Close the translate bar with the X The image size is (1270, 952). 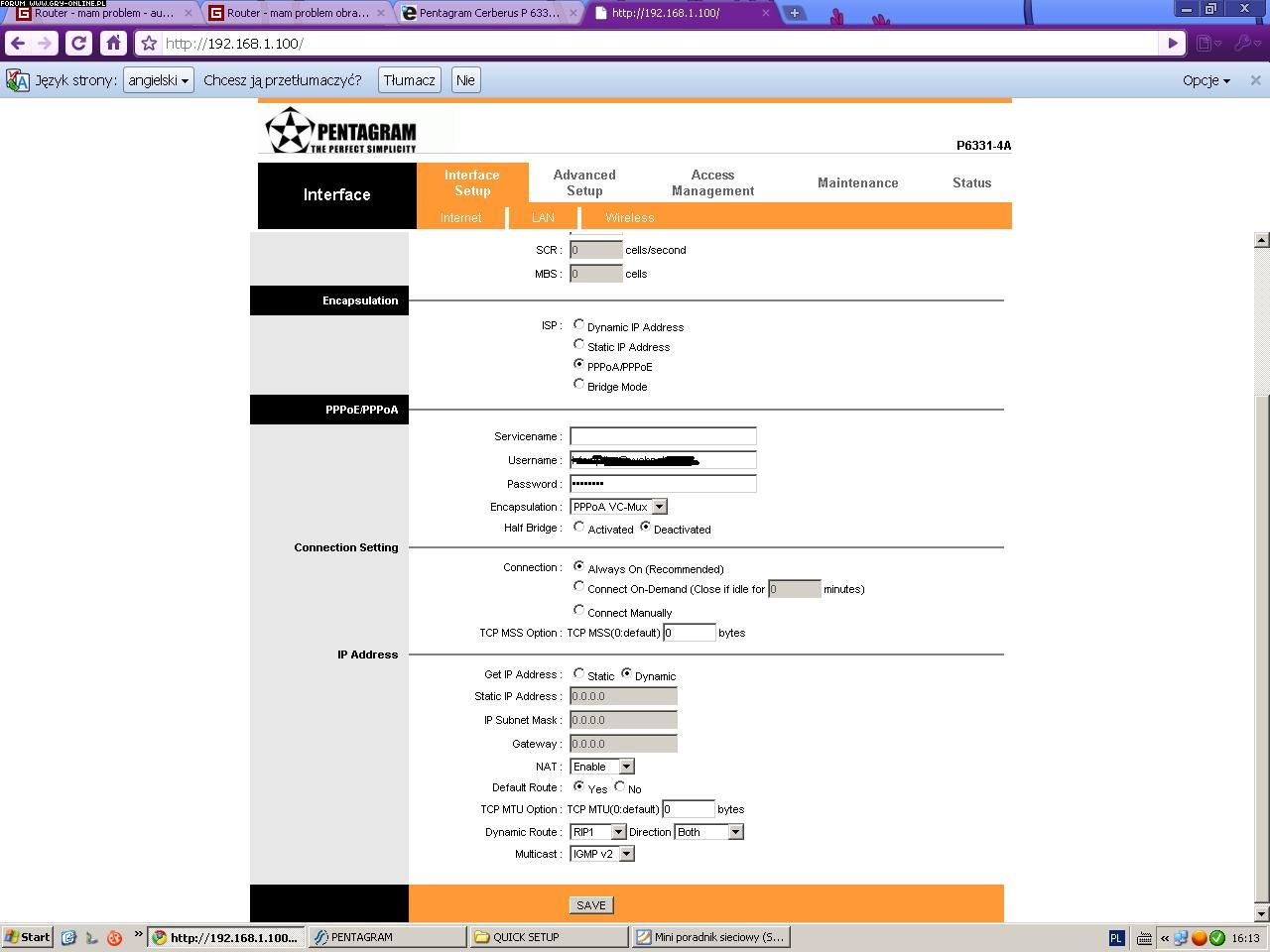(x=1255, y=80)
